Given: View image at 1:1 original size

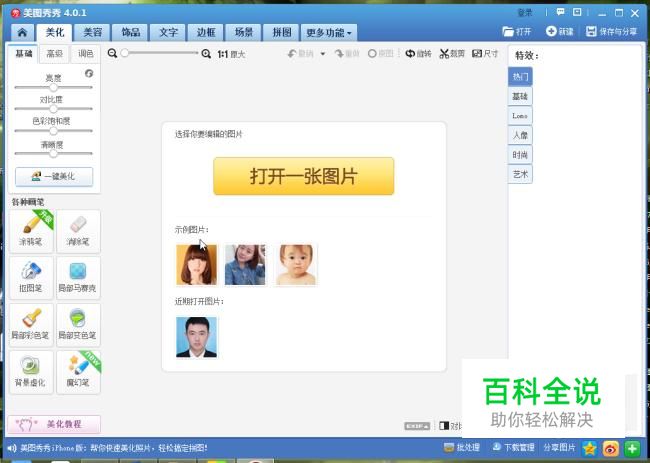Looking at the screenshot, I should click(x=231, y=54).
